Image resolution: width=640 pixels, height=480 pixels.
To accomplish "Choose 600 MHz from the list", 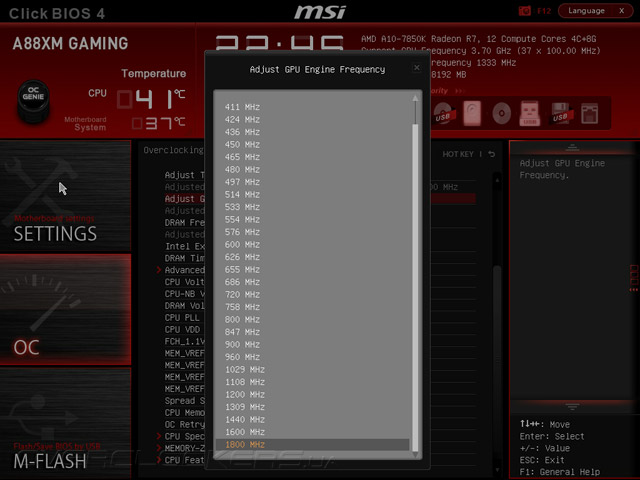I will pos(312,244).
